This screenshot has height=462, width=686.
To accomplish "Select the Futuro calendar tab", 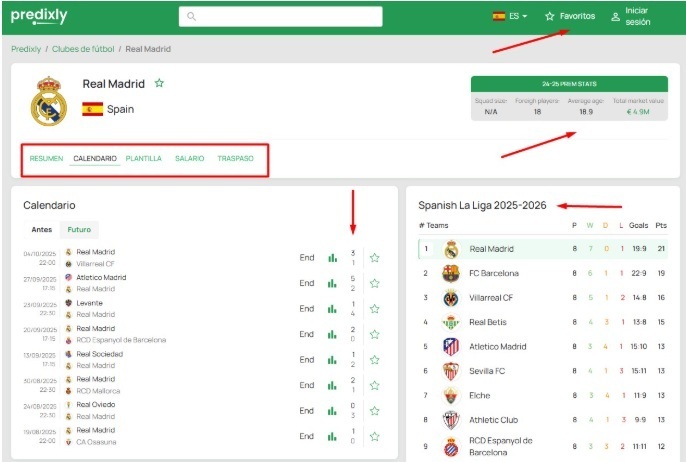I will click(79, 229).
